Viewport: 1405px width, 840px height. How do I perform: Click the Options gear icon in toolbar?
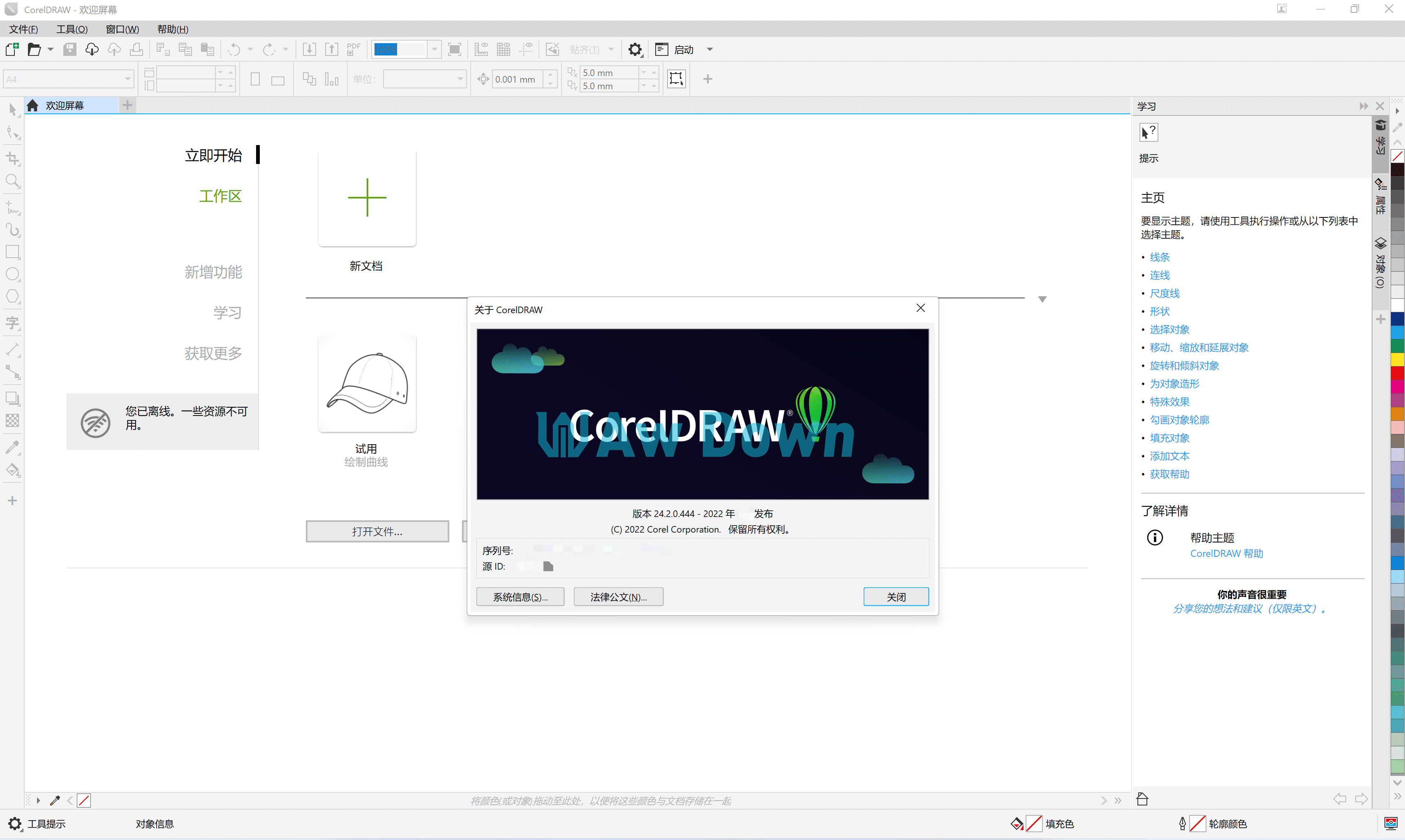635,50
